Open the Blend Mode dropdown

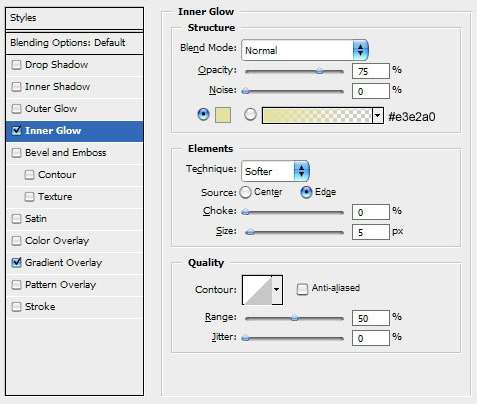tap(305, 50)
